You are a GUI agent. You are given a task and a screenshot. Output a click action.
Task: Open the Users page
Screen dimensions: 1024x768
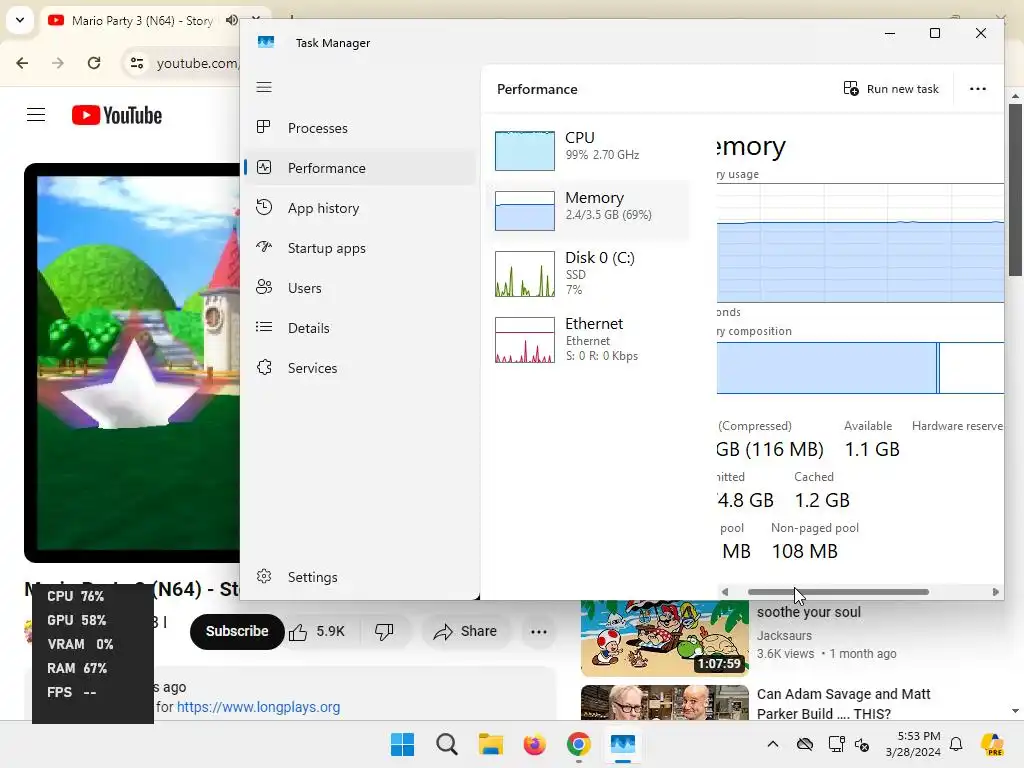click(360, 288)
